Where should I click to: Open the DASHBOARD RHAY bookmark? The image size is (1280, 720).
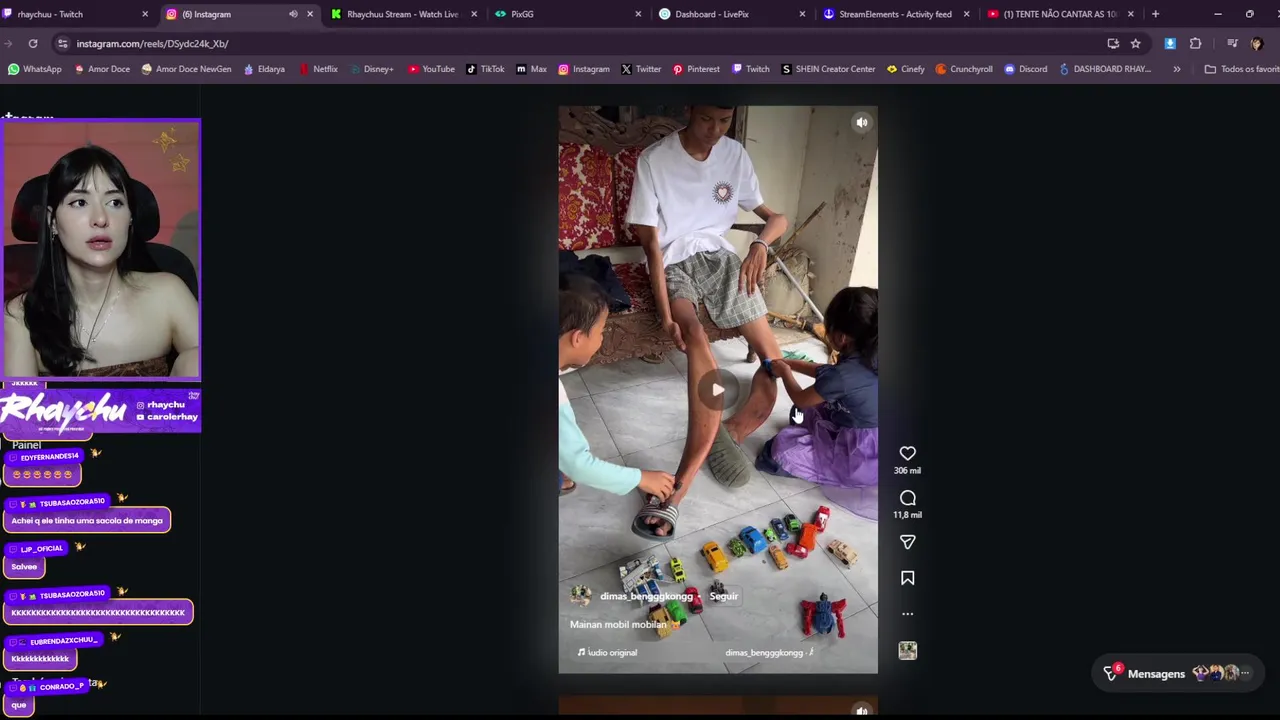click(x=1105, y=69)
